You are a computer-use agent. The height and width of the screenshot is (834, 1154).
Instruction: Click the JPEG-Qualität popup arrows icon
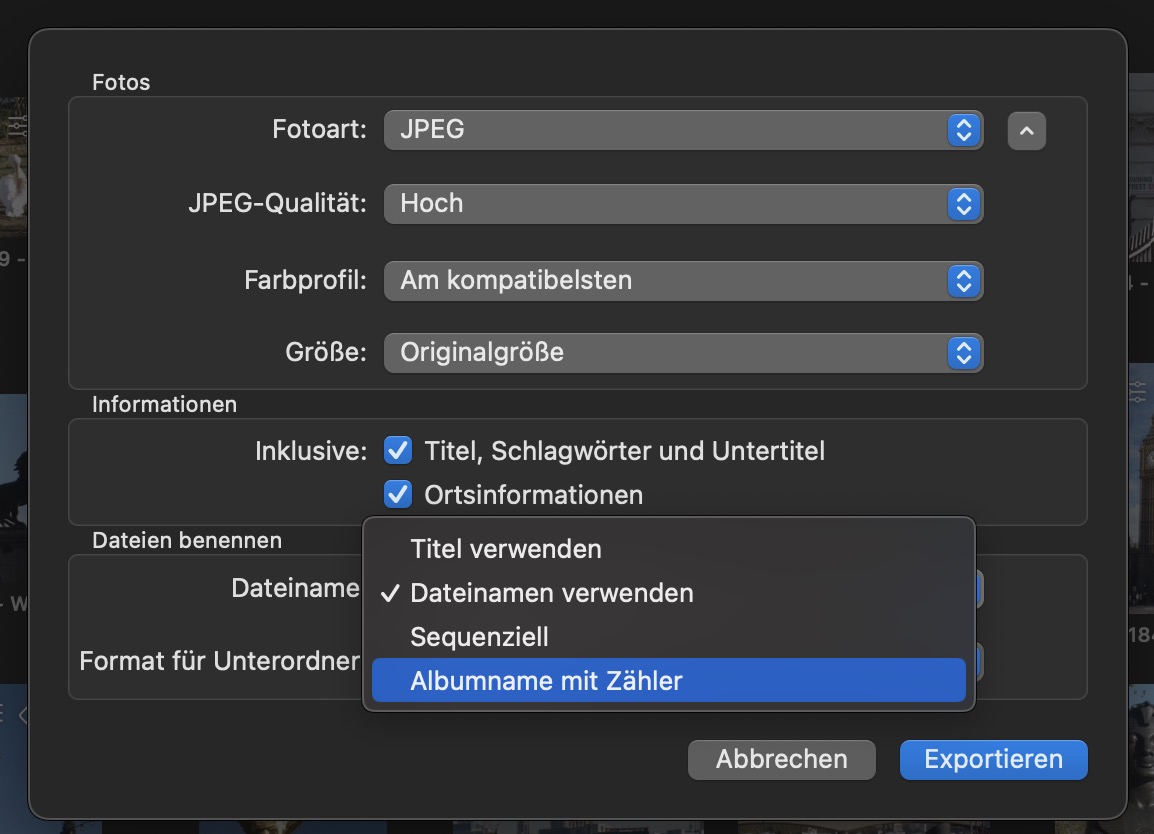pos(963,204)
